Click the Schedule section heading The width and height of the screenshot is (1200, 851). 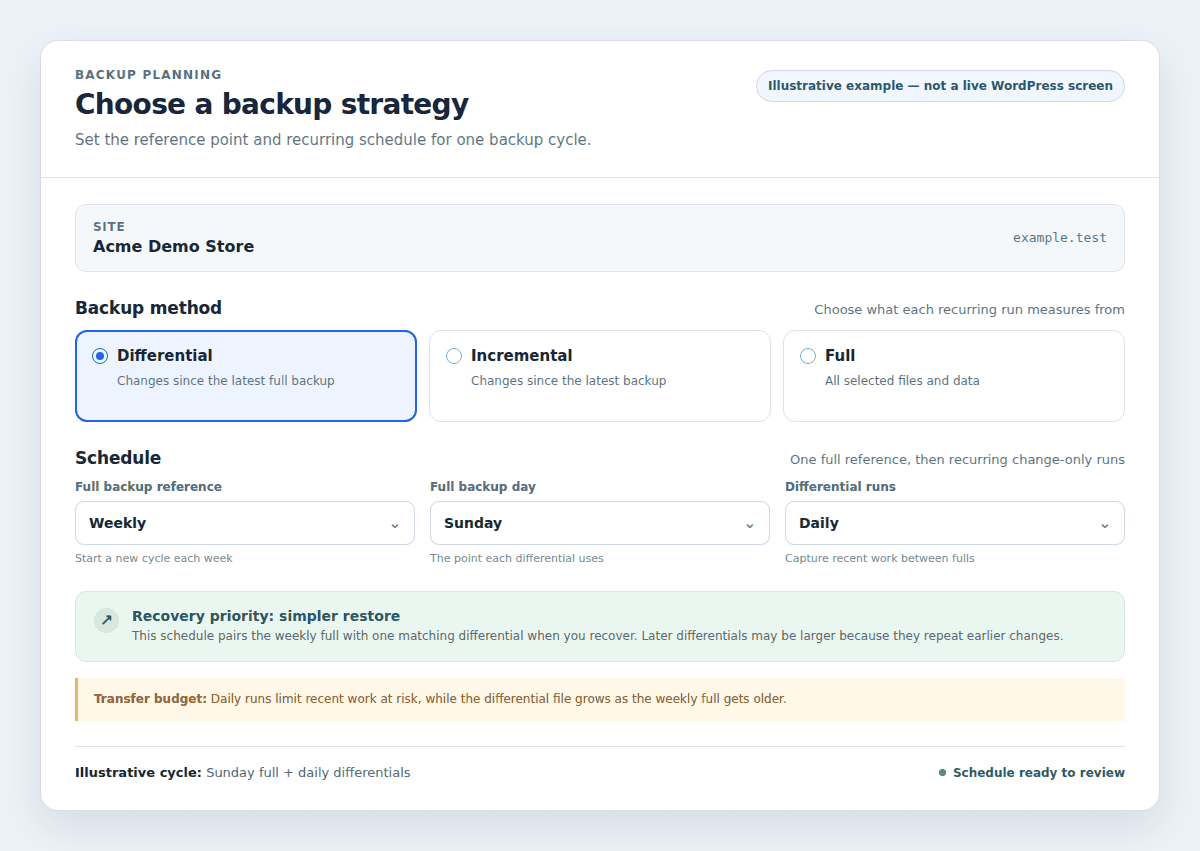(x=118, y=458)
